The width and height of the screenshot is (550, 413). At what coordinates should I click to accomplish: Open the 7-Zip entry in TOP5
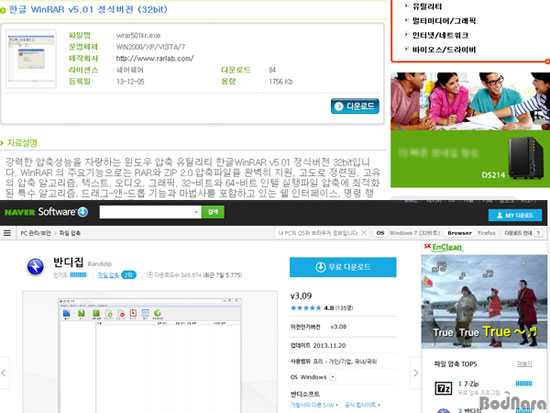tap(471, 384)
